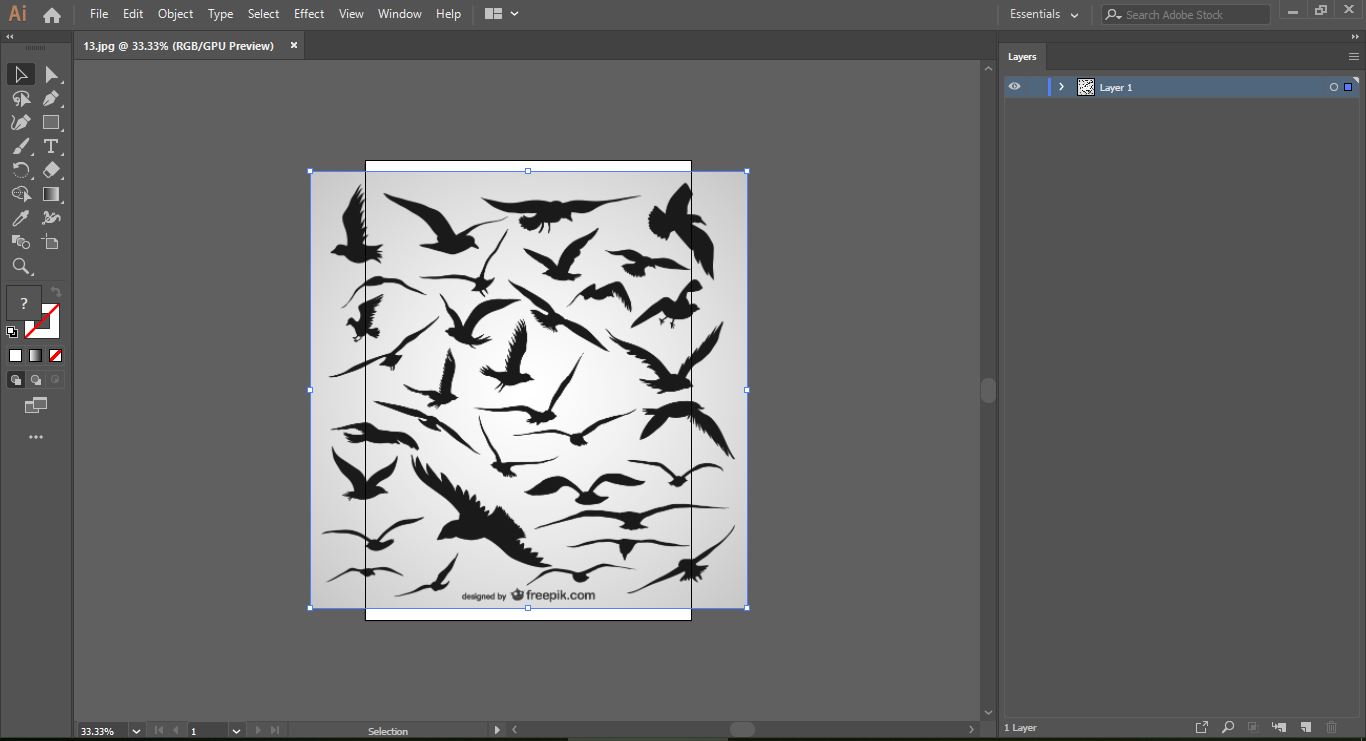Toggle Draw Behind mode
The image size is (1366, 741).
[36, 380]
